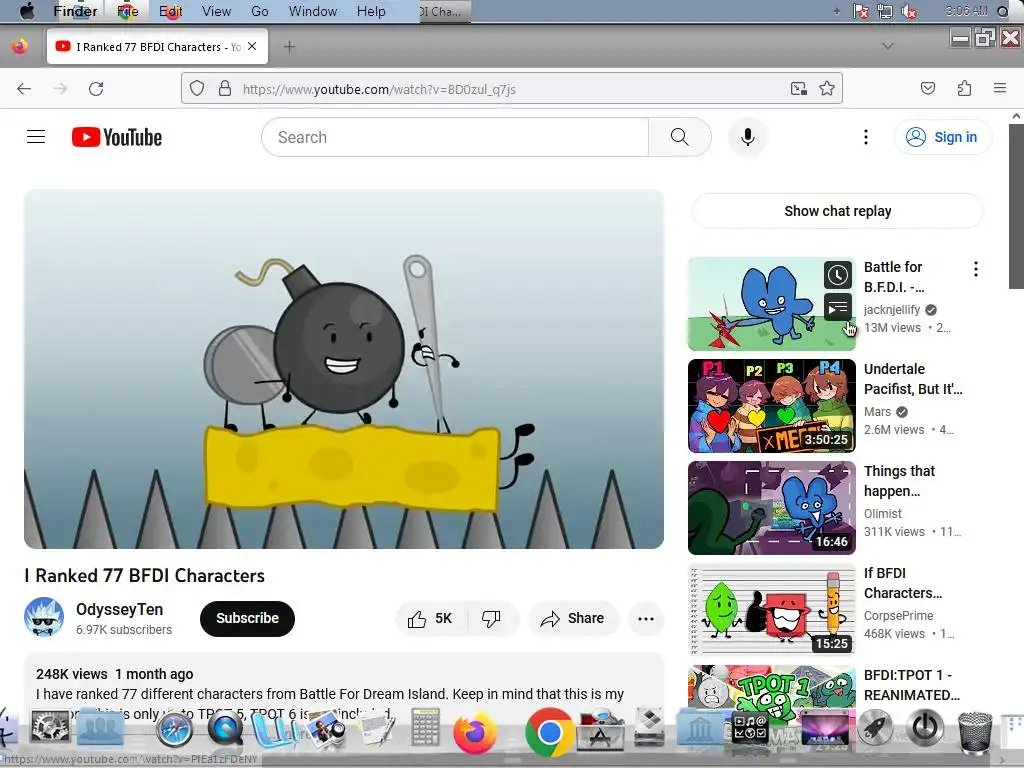This screenshot has height=768, width=1024.
Task: Open YouTube settings three-dot menu
Action: point(866,137)
